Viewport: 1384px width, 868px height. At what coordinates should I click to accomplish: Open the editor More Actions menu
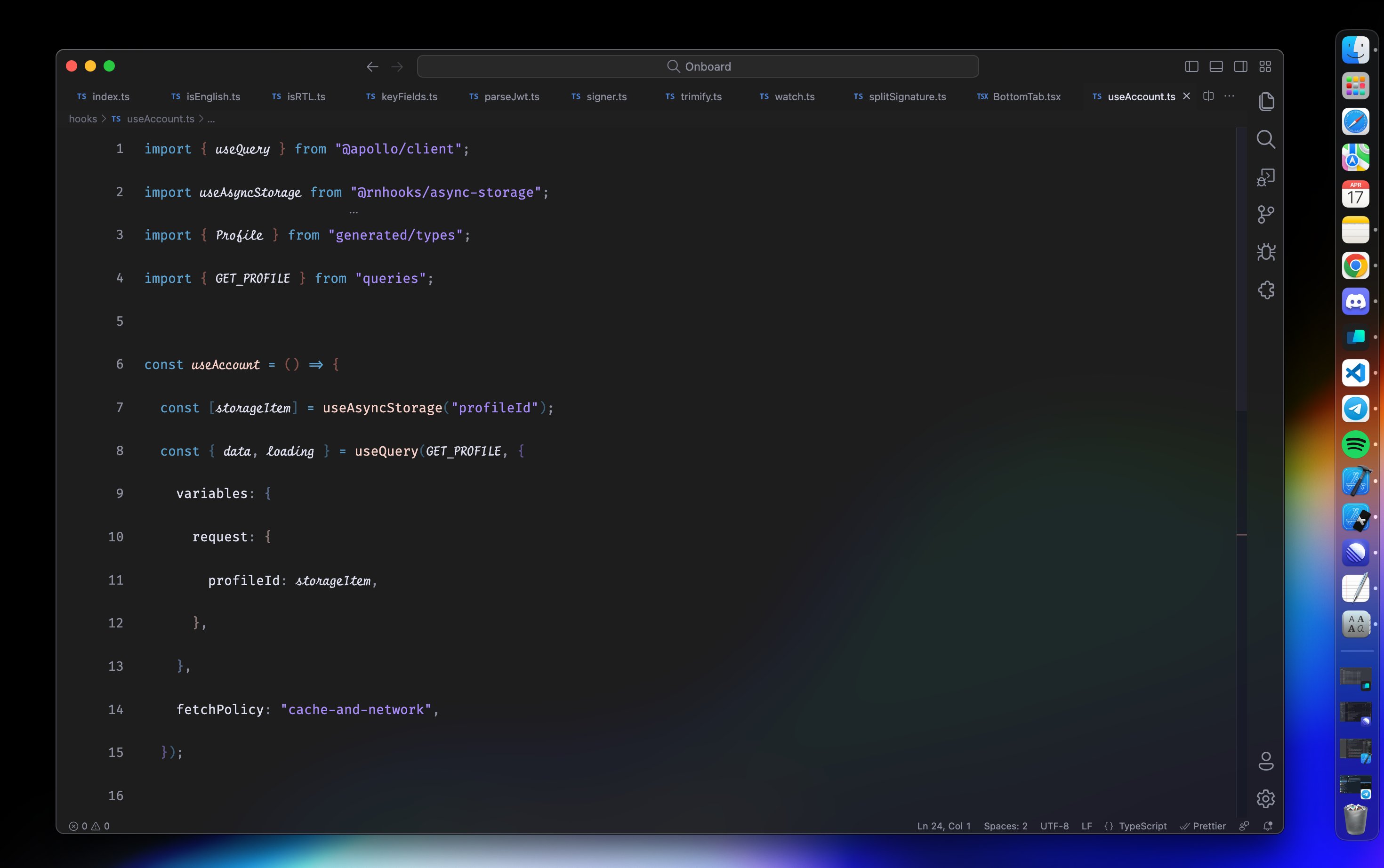1229,96
